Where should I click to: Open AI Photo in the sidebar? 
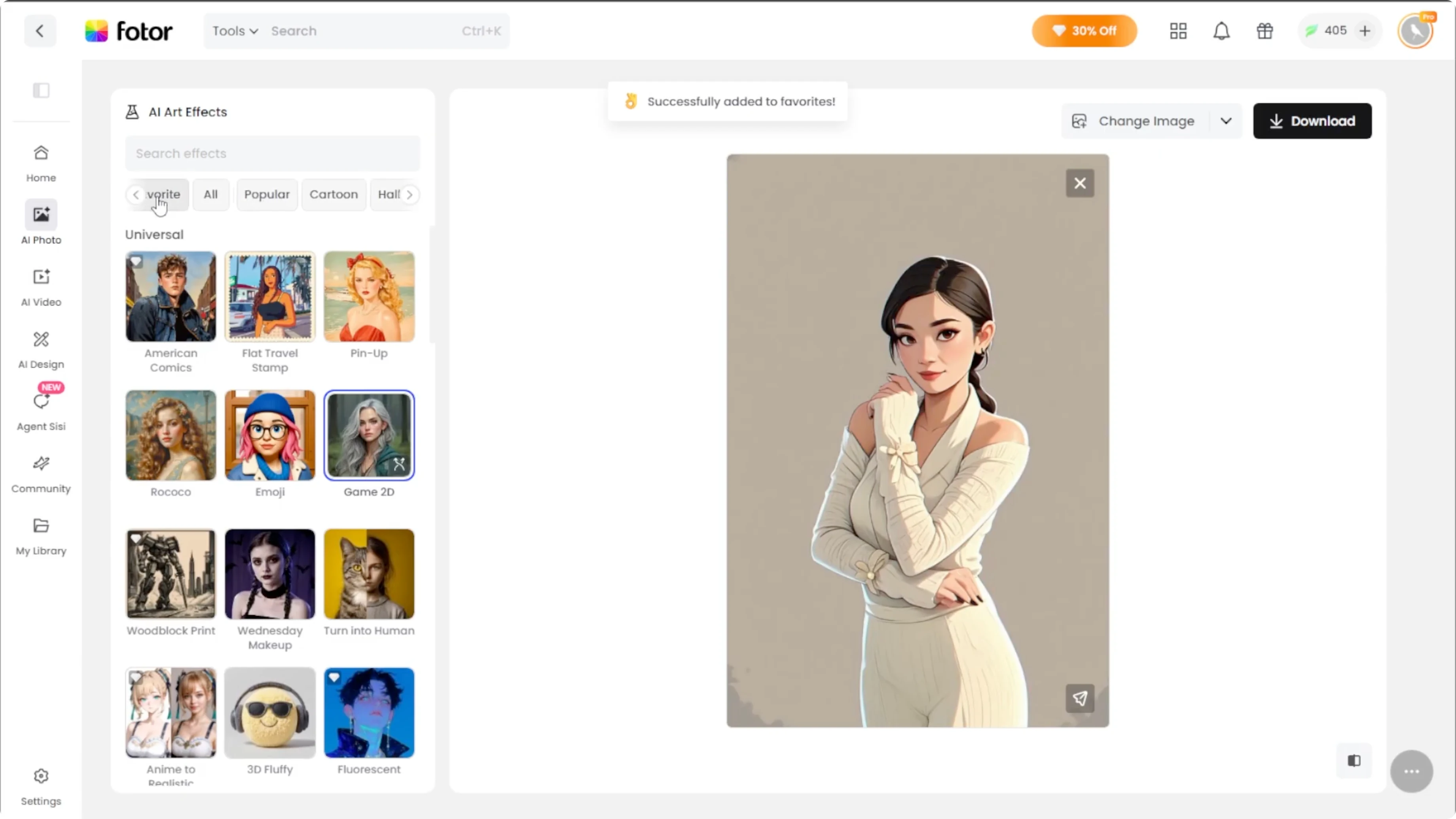coord(41,222)
